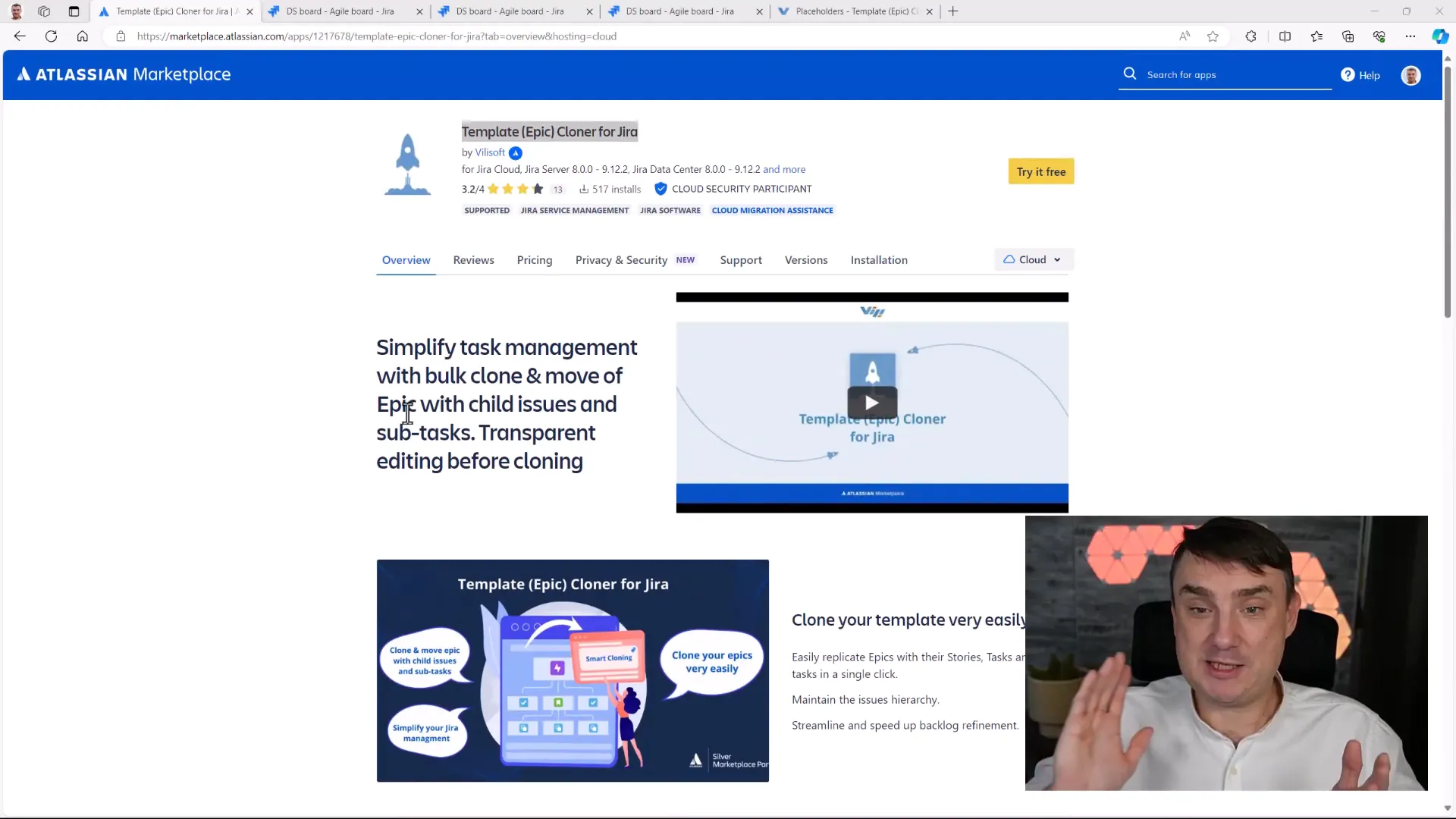The width and height of the screenshot is (1456, 819).
Task: Open the Copilot sidebar icon
Action: [1439, 36]
